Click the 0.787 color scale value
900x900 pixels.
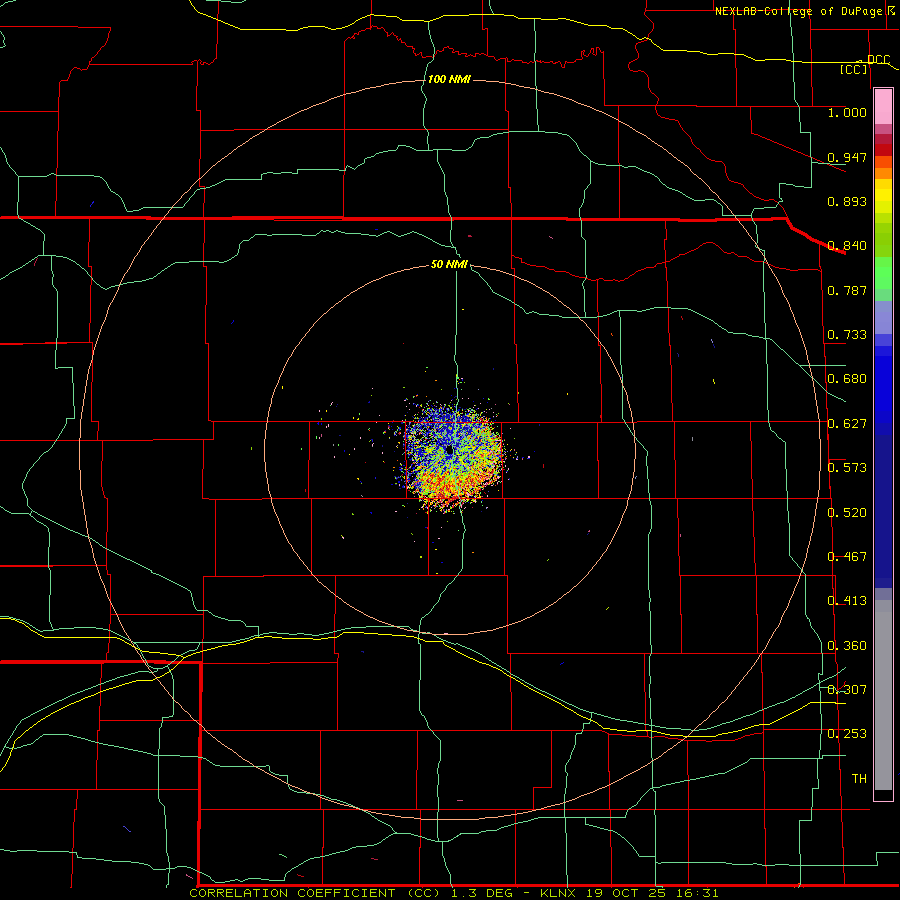847,290
